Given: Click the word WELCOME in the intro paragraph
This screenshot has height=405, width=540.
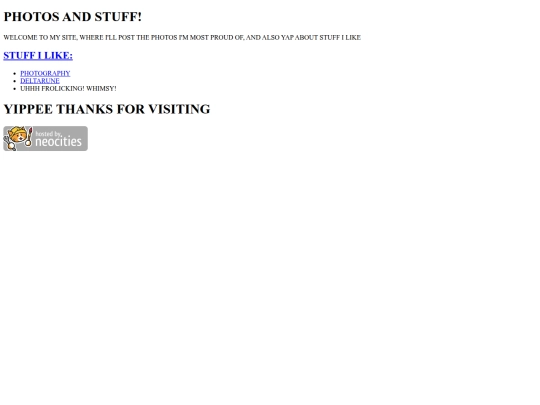Looking at the screenshot, I should tap(20, 38).
